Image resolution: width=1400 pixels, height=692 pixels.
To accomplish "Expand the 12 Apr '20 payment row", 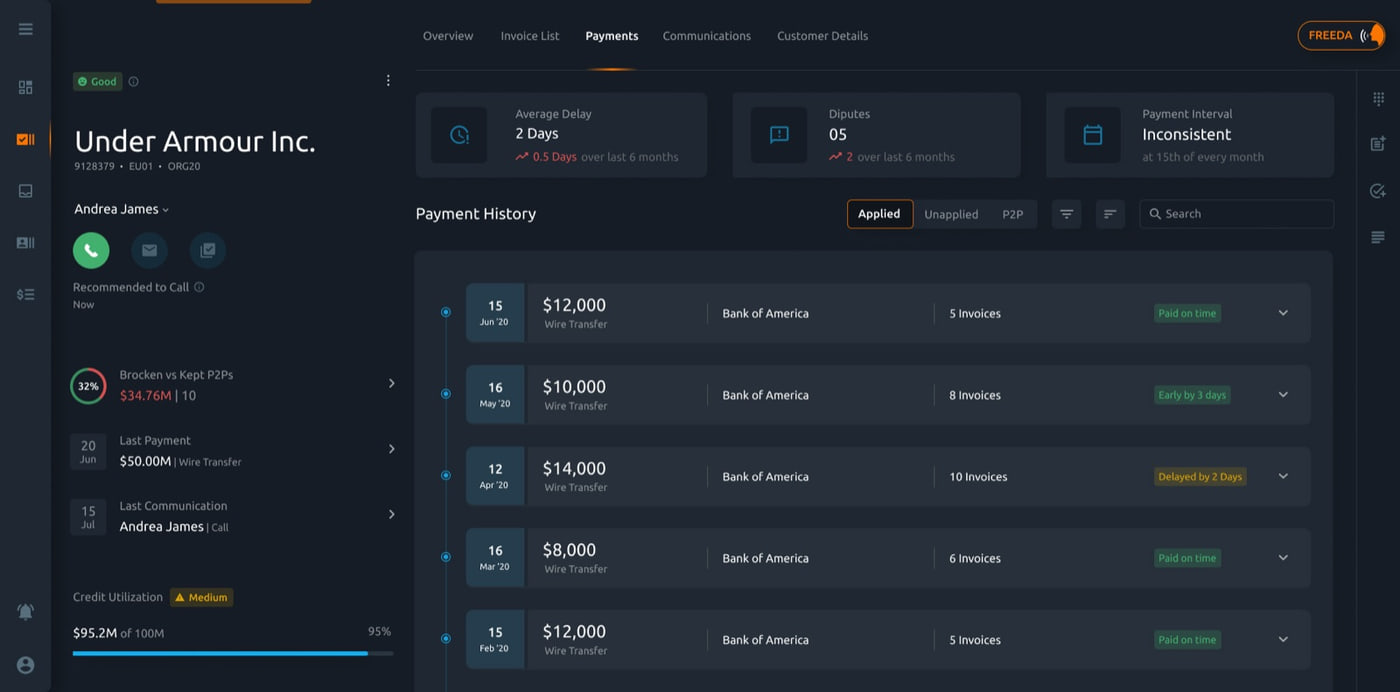I will [1283, 476].
